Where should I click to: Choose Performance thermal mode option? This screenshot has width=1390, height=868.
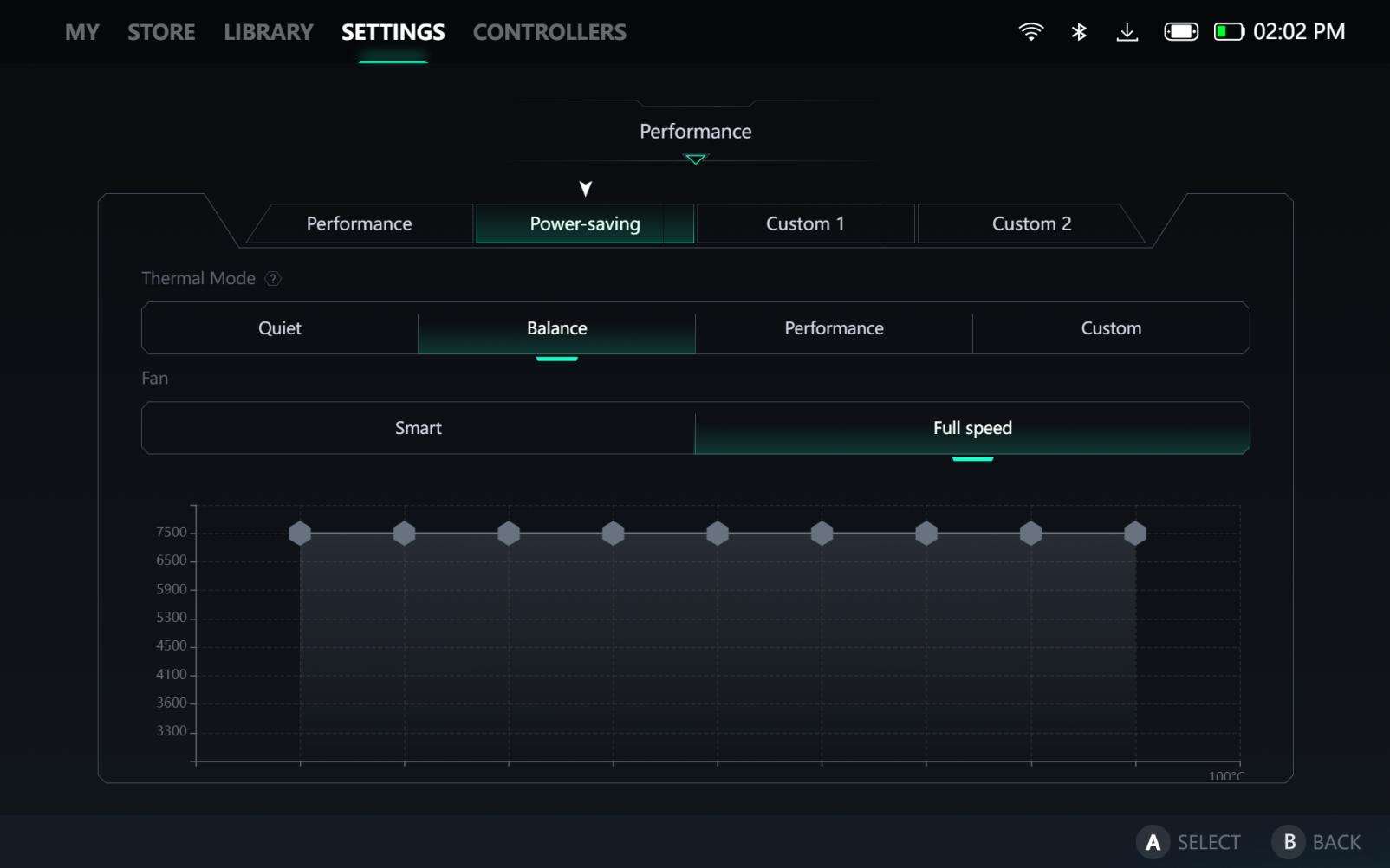coord(834,328)
